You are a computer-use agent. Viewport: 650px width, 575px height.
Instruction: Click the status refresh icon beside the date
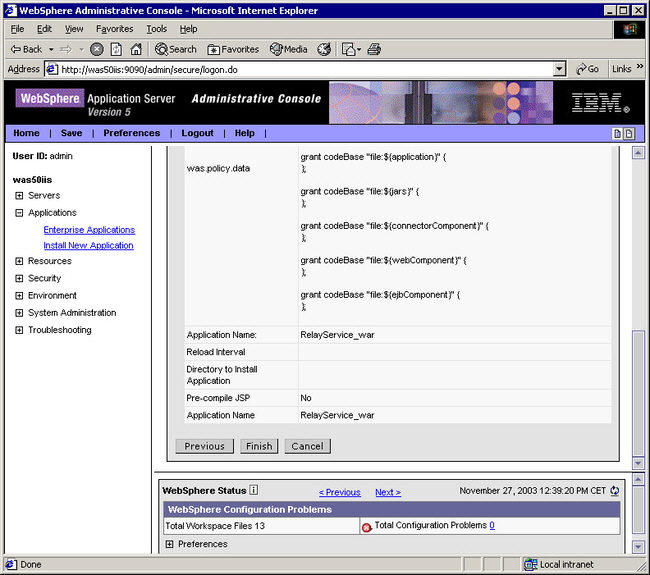tap(615, 491)
